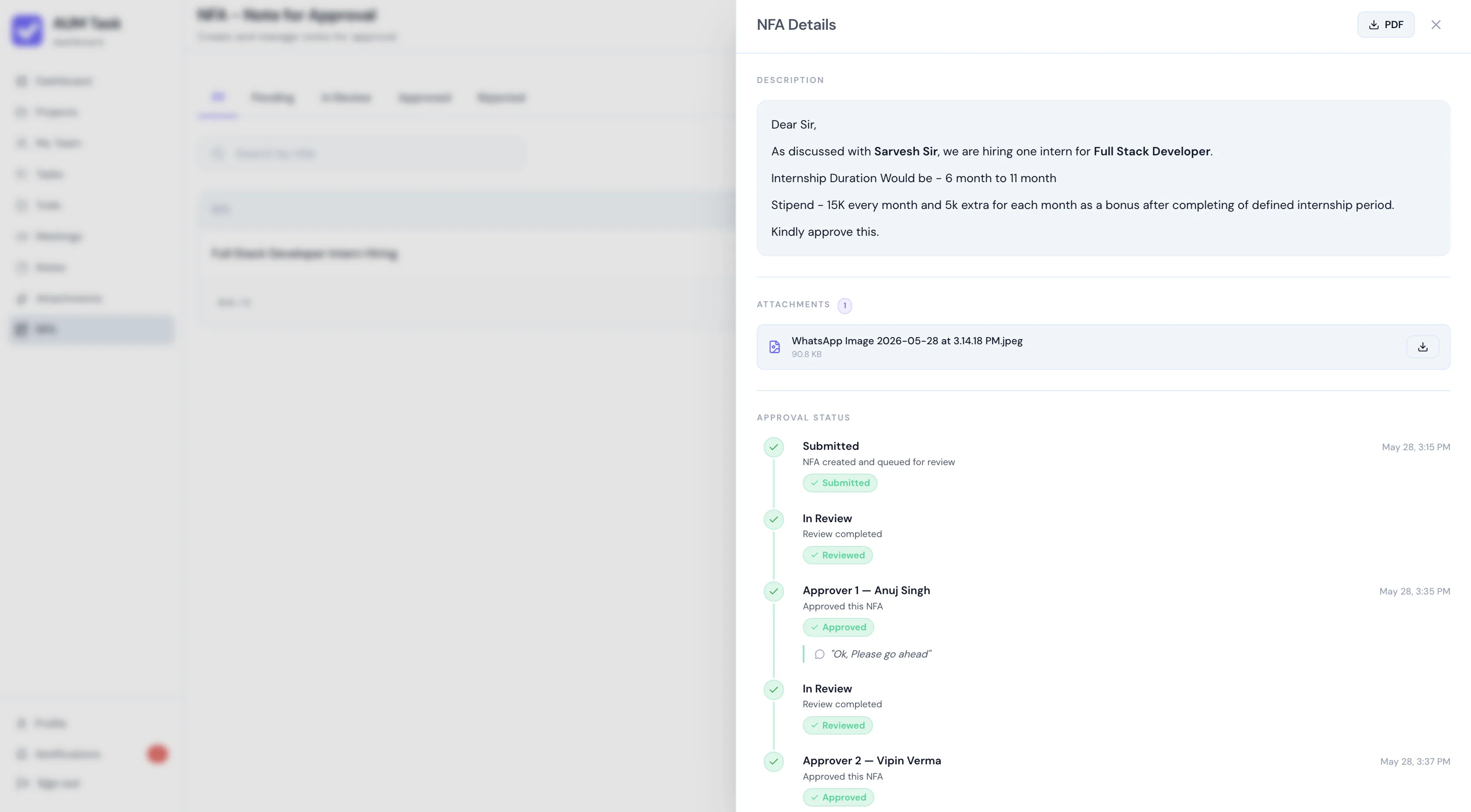Click the ATTACHMENTS section label
Viewport: 1471px width, 812px height.
(793, 304)
